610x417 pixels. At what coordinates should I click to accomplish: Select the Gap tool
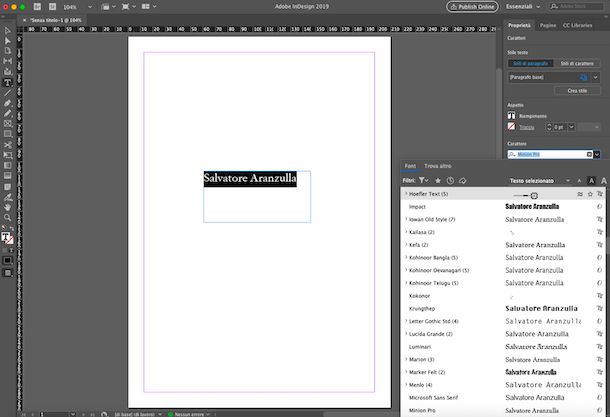click(7, 61)
